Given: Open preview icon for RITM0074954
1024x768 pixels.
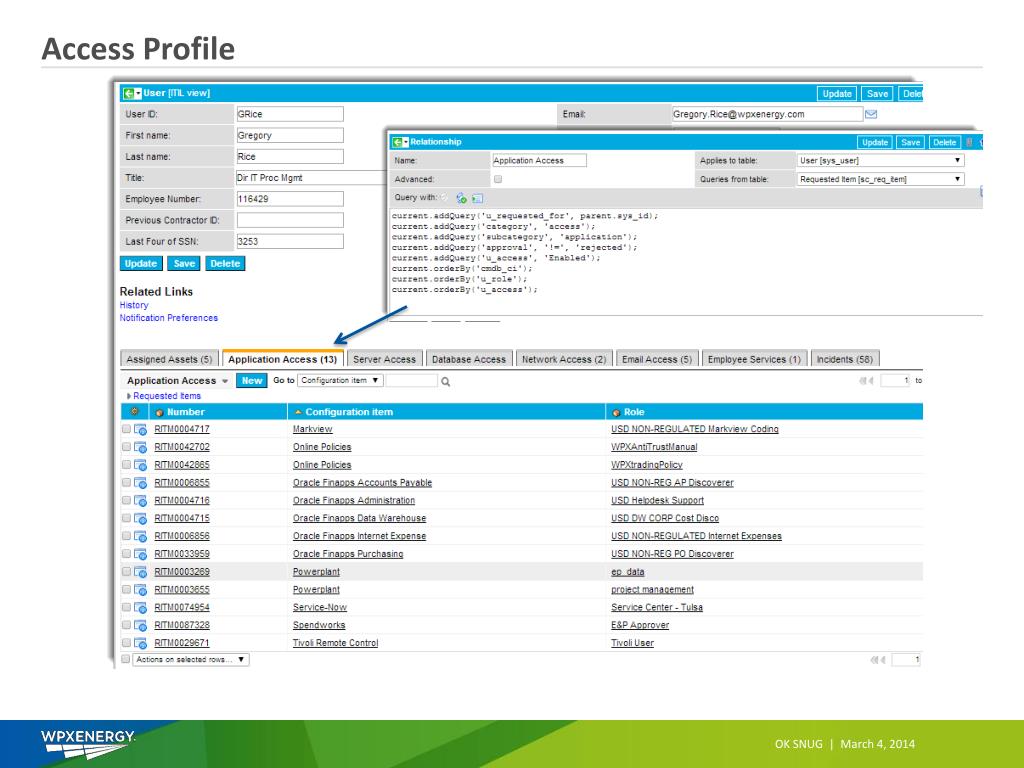Looking at the screenshot, I should (140, 607).
